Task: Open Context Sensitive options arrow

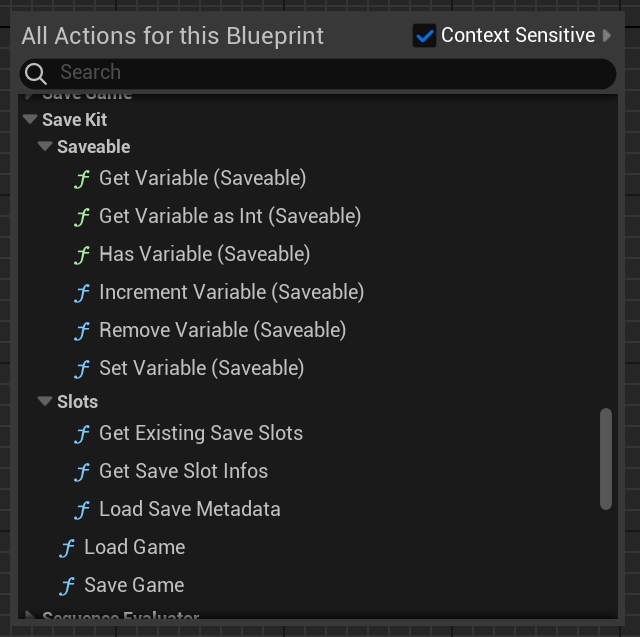Action: click(x=607, y=36)
